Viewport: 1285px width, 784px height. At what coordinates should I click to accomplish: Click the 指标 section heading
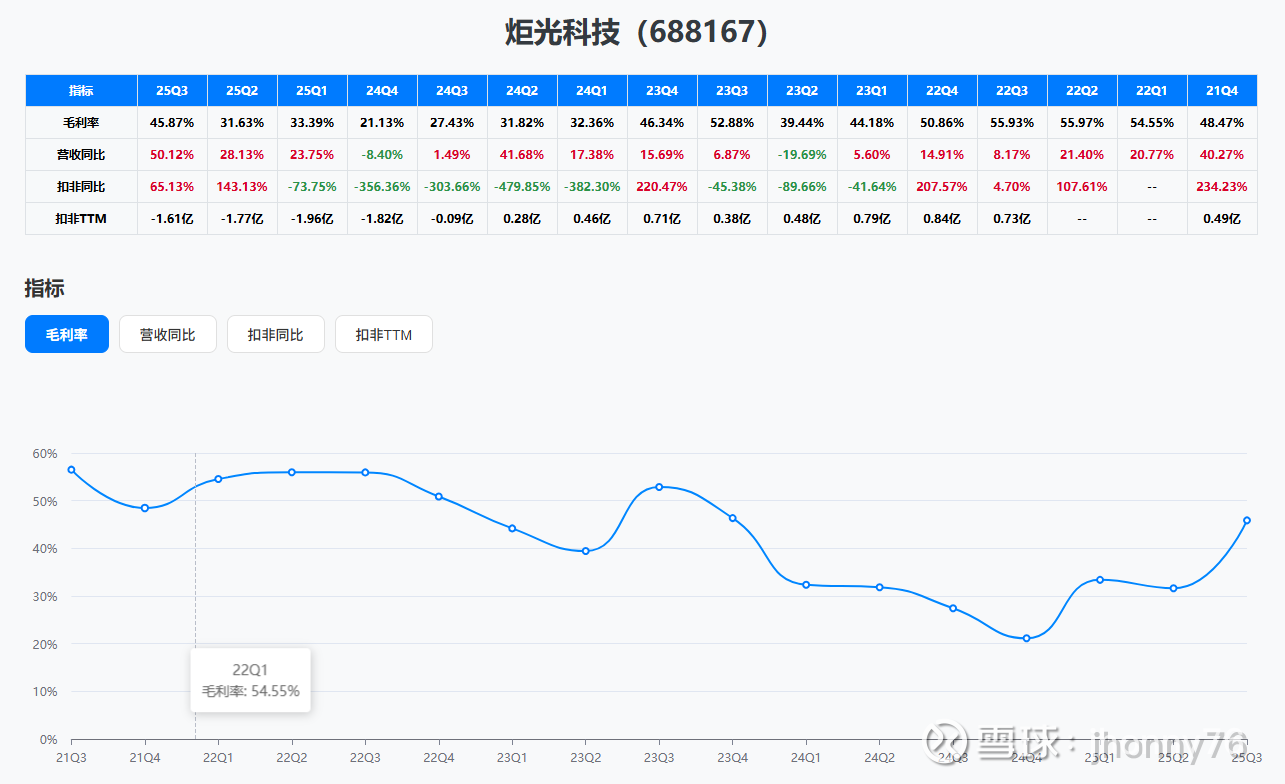(x=45, y=289)
